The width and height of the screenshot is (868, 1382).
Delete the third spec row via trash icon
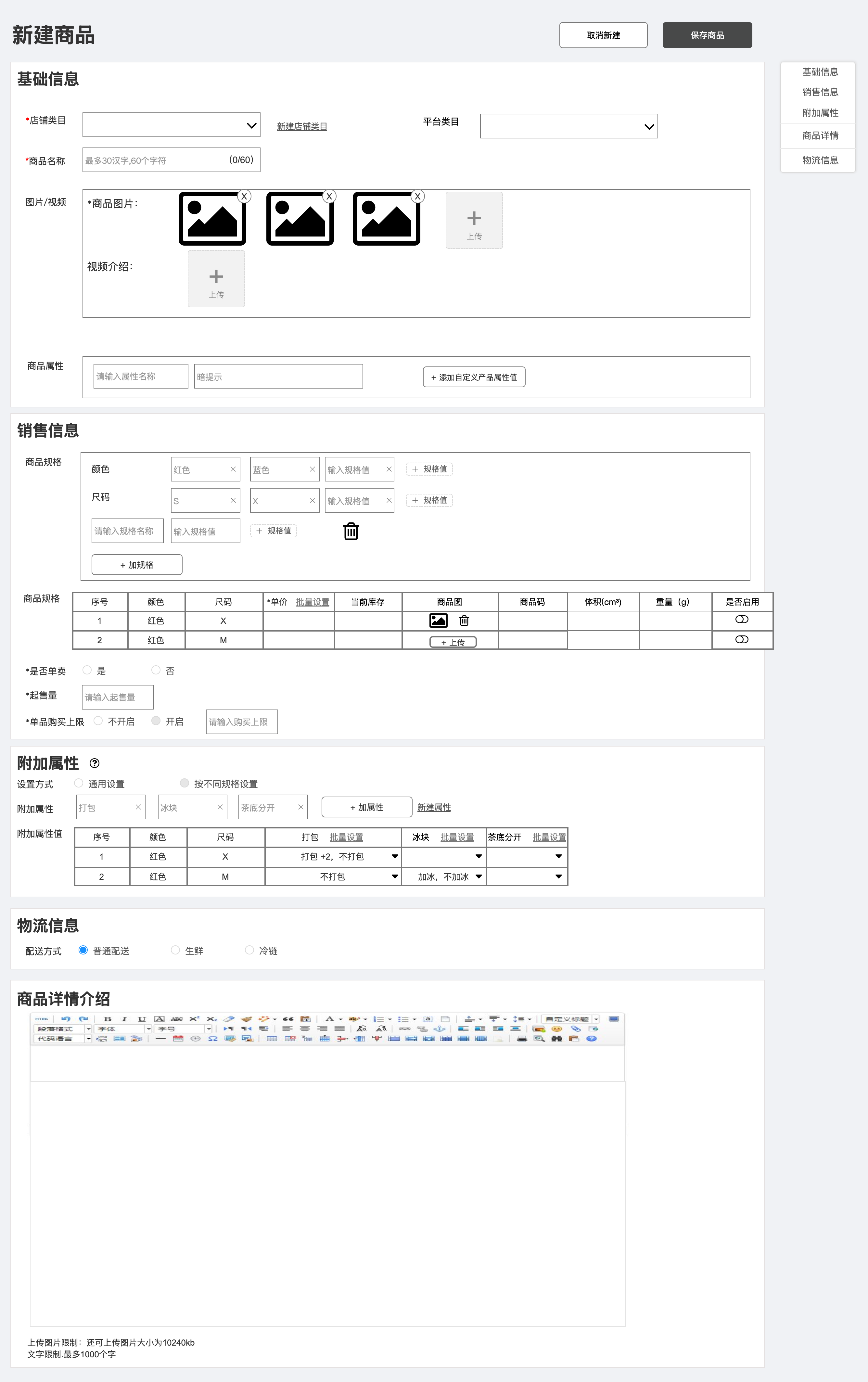click(x=351, y=531)
